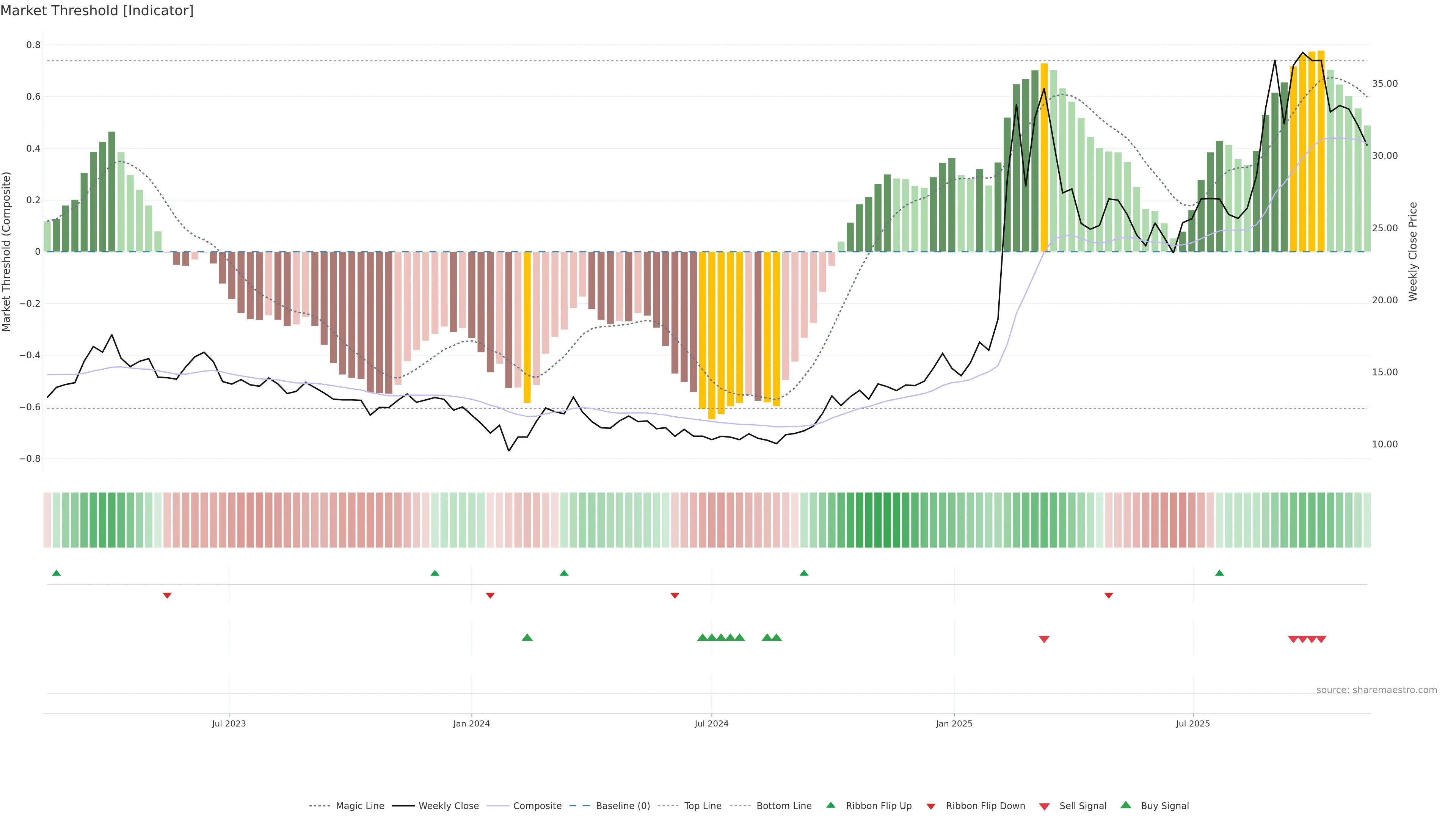Click the Jan 2025 x-axis label
Viewport: 1456px width, 819px height.
(954, 723)
